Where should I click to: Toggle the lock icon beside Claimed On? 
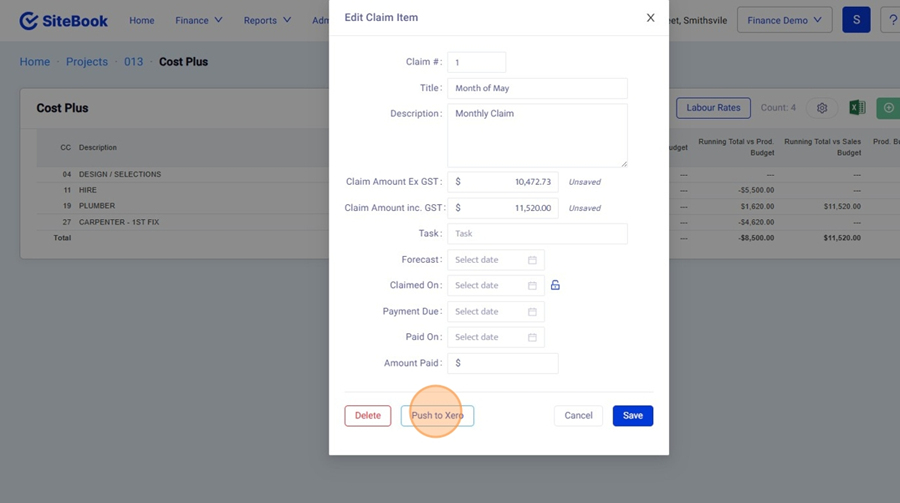(x=555, y=285)
